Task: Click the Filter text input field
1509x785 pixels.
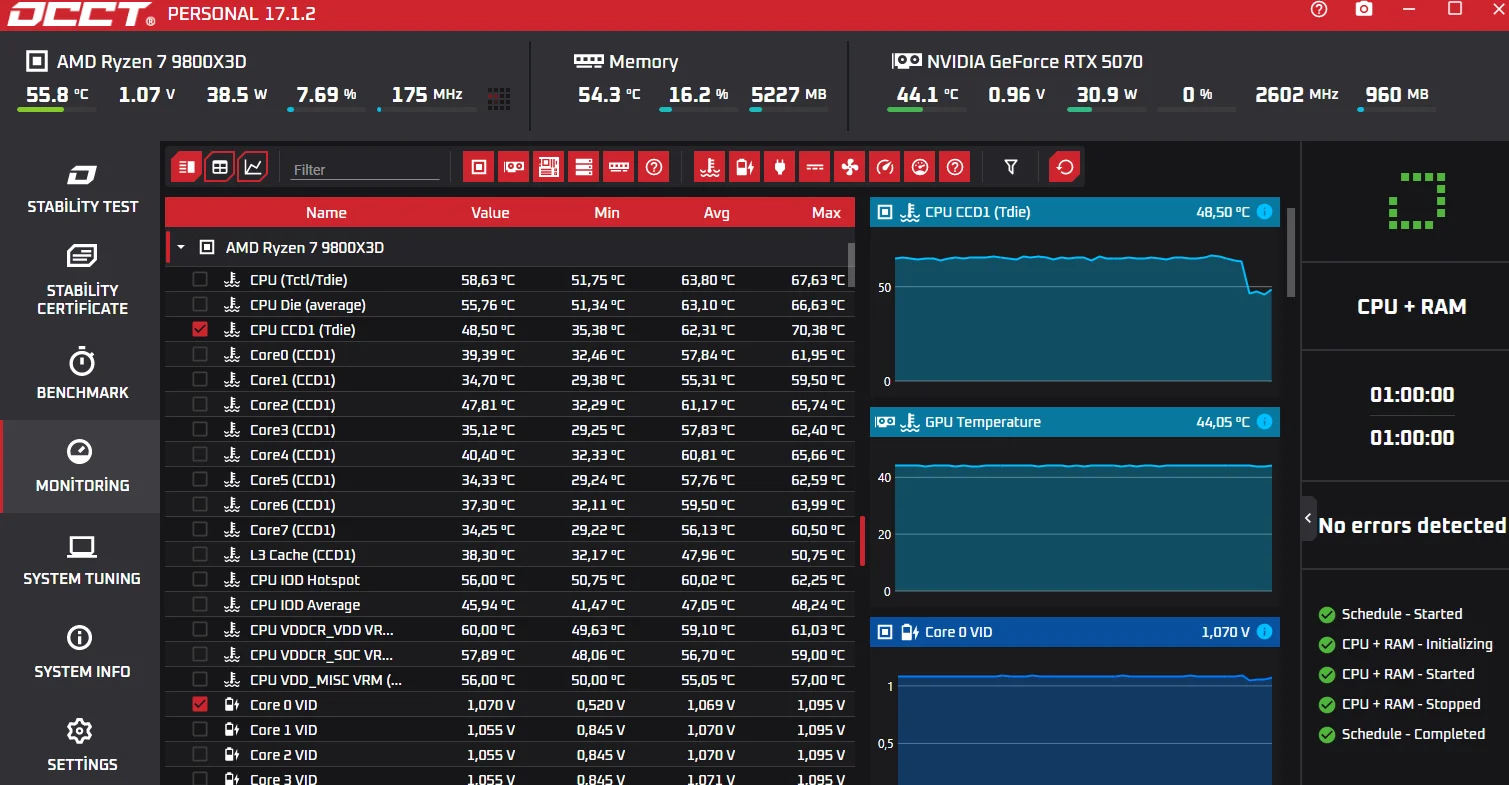Action: 365,169
